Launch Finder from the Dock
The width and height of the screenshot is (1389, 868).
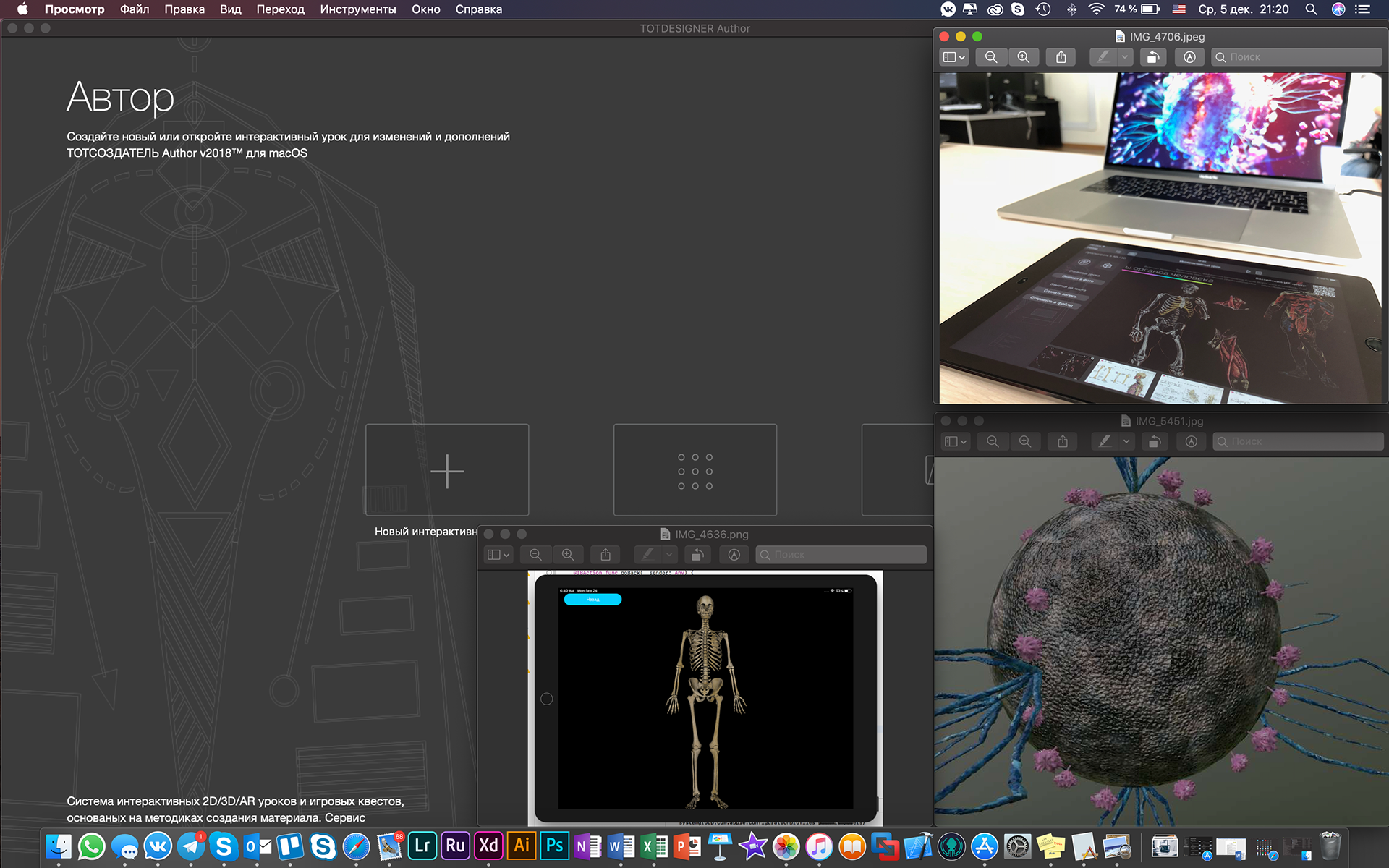click(59, 846)
